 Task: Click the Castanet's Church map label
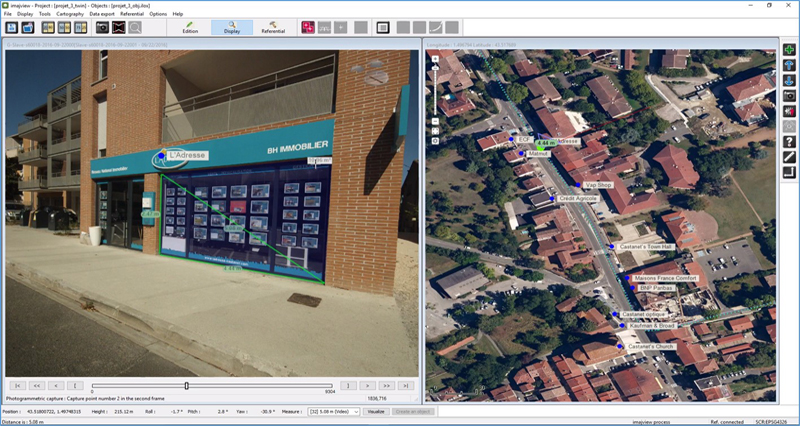coord(651,346)
